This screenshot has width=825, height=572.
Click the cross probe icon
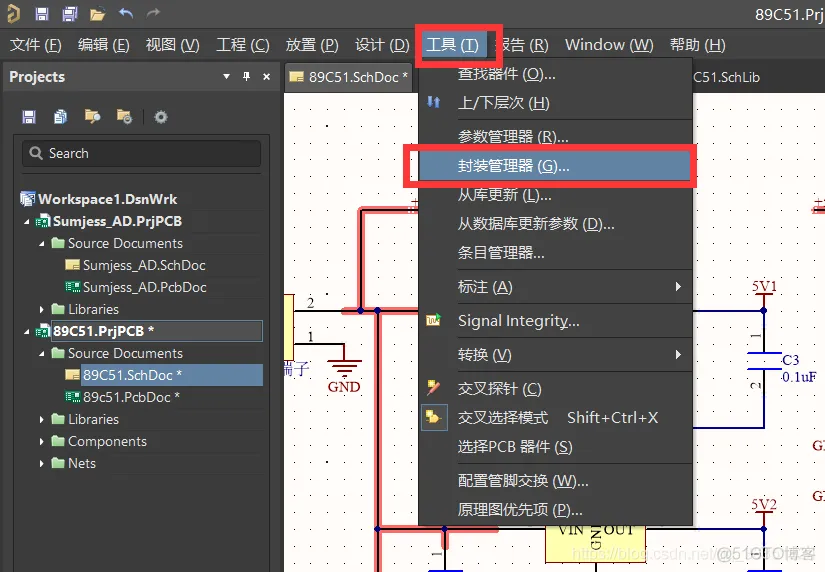(x=433, y=388)
